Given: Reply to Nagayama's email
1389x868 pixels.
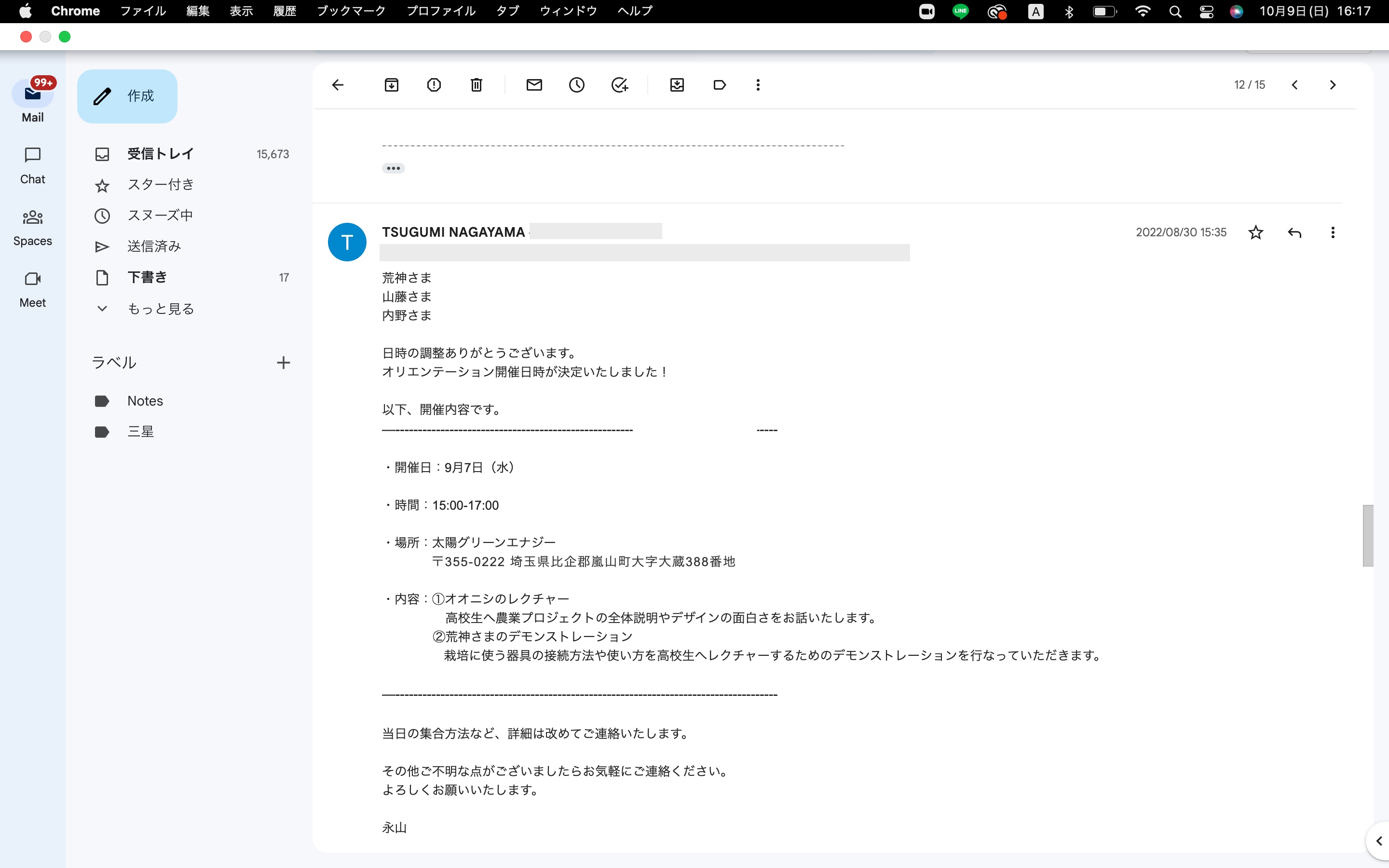Looking at the screenshot, I should [1295, 232].
